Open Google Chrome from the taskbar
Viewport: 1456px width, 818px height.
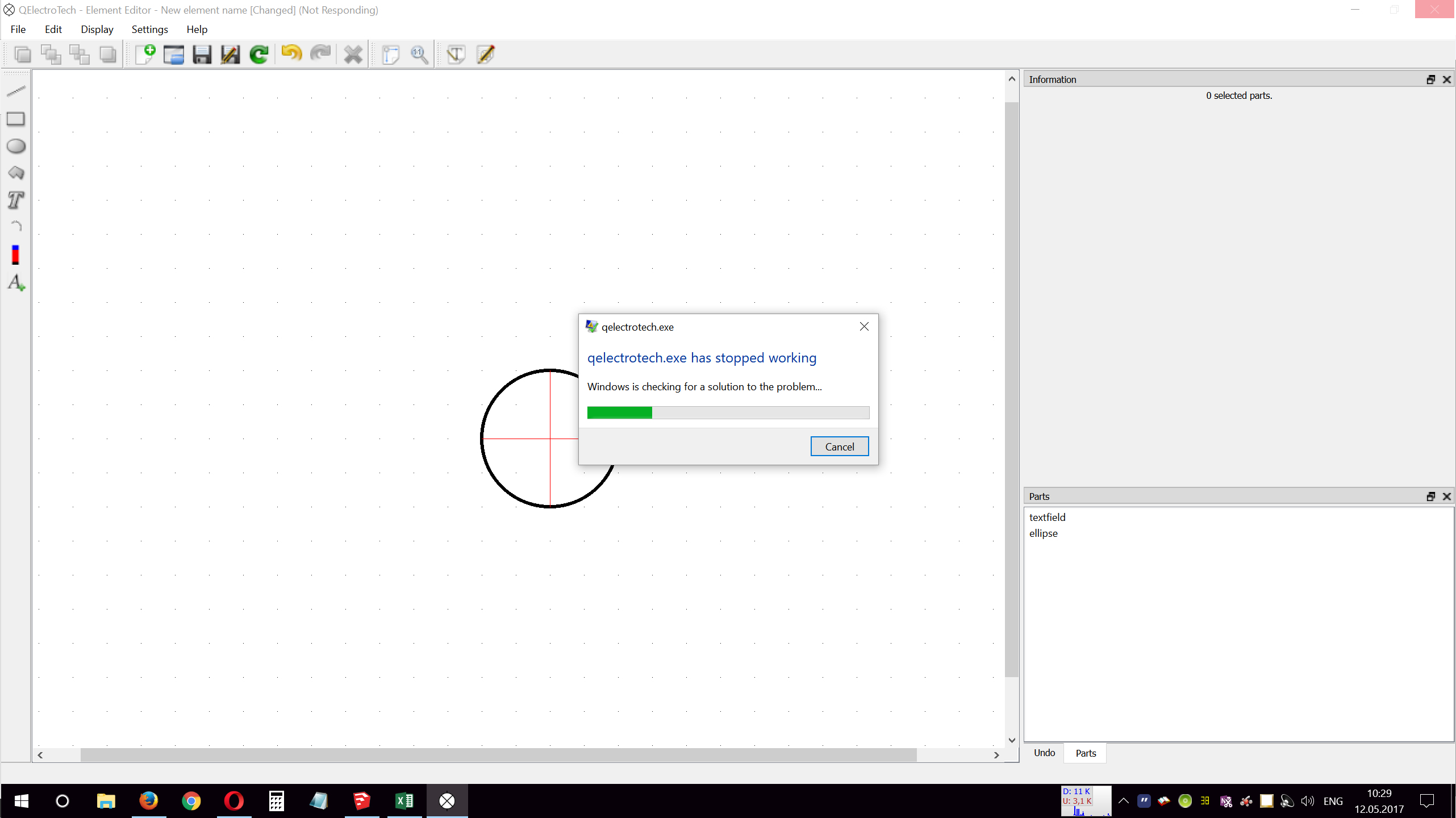click(191, 801)
